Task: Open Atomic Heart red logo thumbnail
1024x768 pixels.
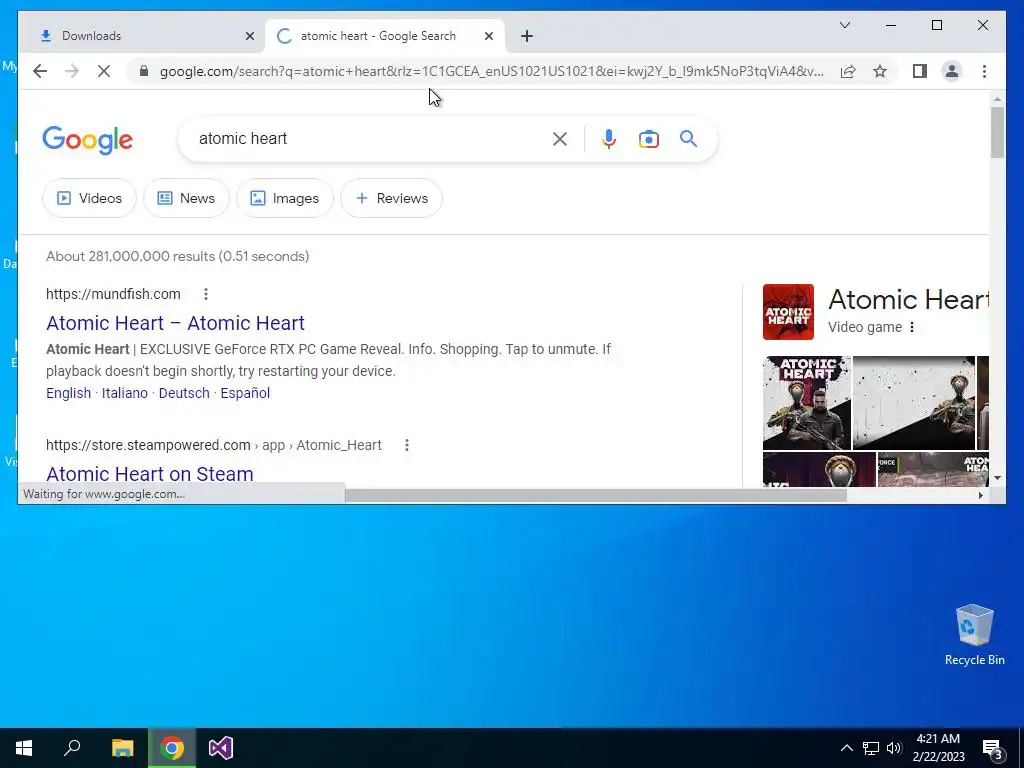Action: [x=788, y=312]
